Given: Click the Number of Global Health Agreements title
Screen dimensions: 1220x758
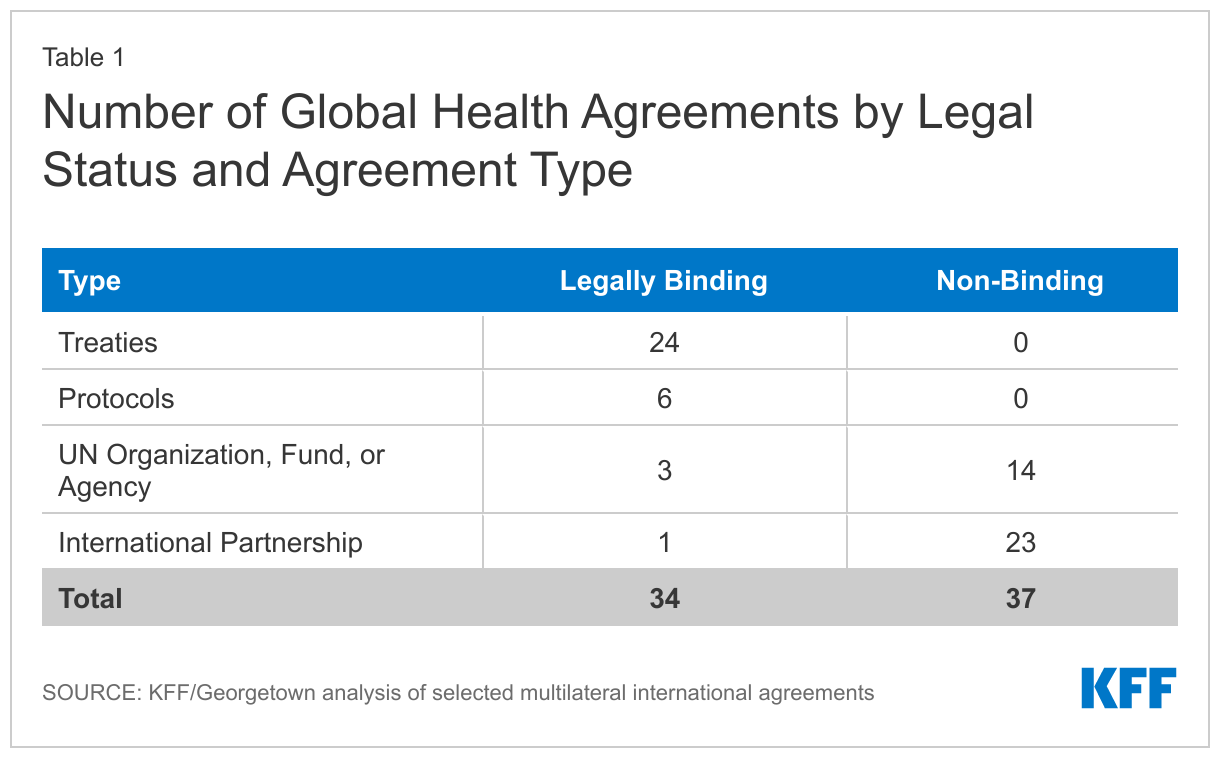Looking at the screenshot, I should tap(538, 141).
